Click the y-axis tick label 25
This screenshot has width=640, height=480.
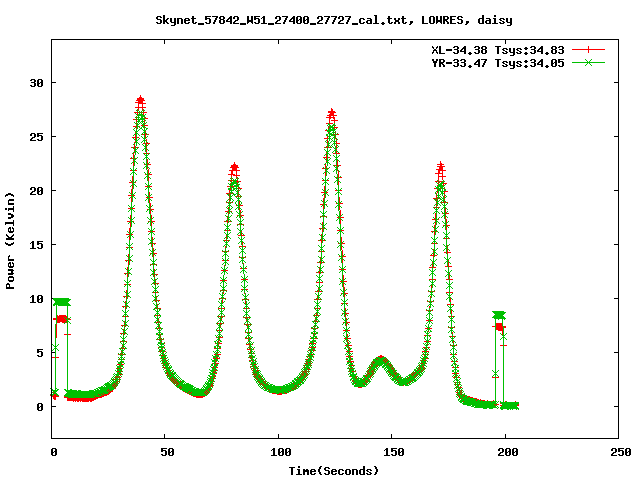pyautogui.click(x=36, y=137)
